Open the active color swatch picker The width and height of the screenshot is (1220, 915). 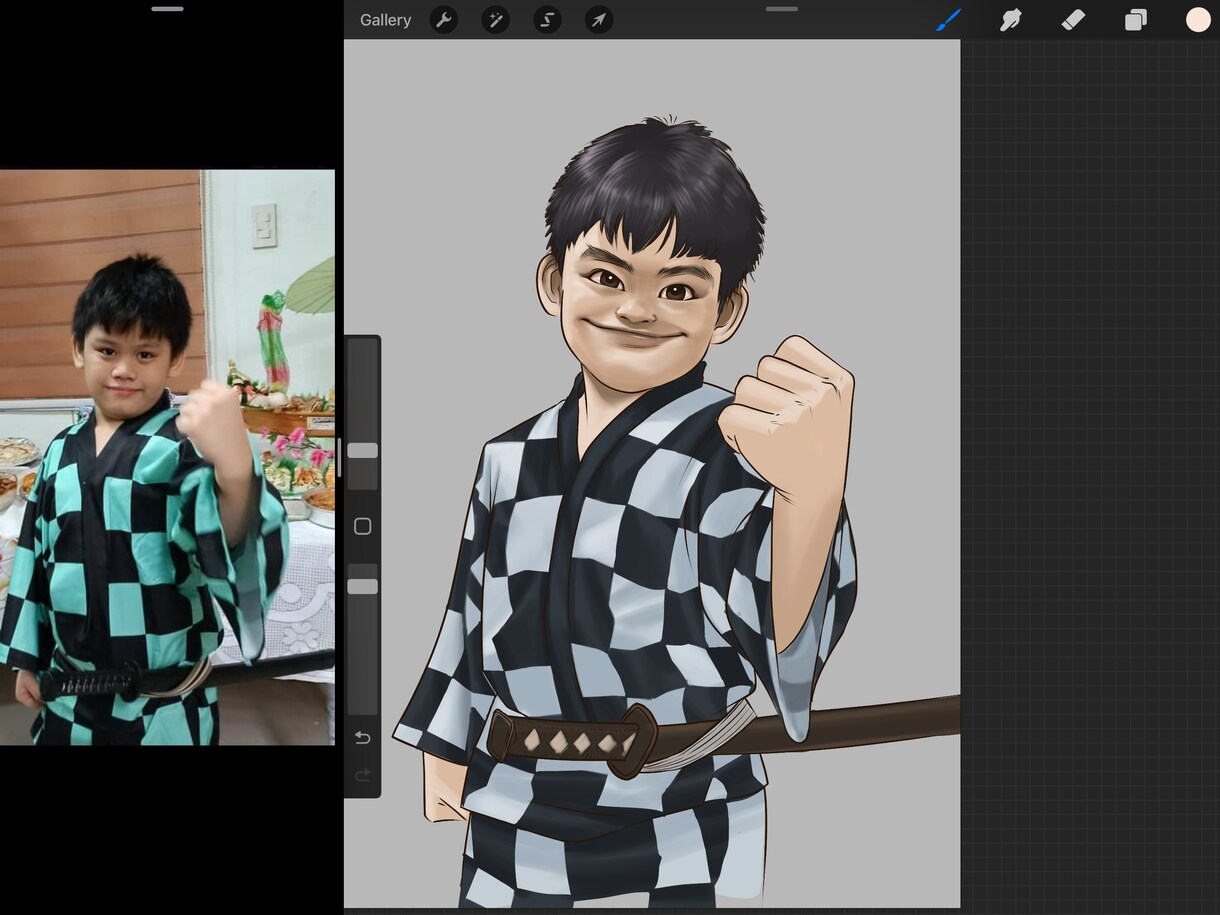pos(1198,20)
